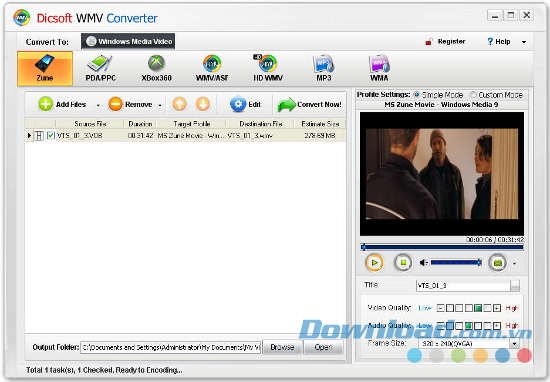Click the Target Profile column header
The image size is (550, 382).
(x=192, y=124)
